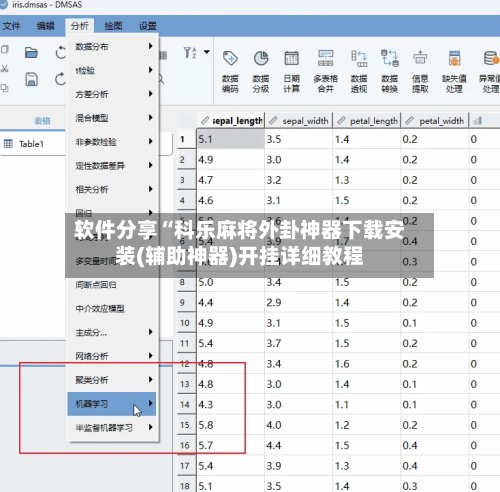Screen dimensions: 500x492
Task: Open the 异常值处理 outlier handling tool
Action: [490, 71]
